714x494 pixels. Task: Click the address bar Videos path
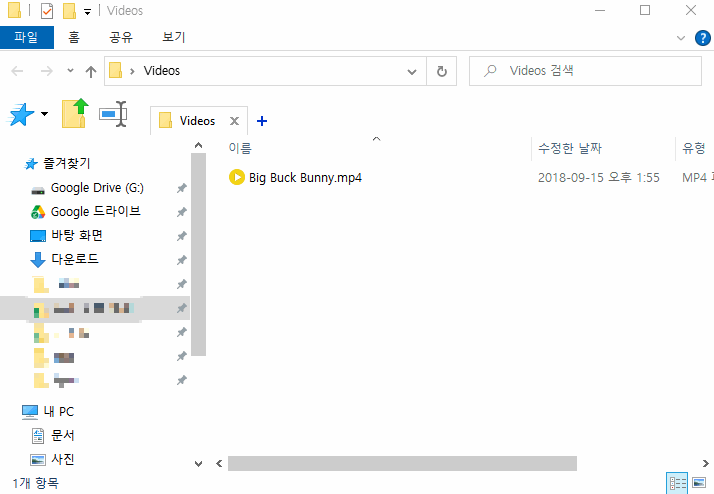162,71
